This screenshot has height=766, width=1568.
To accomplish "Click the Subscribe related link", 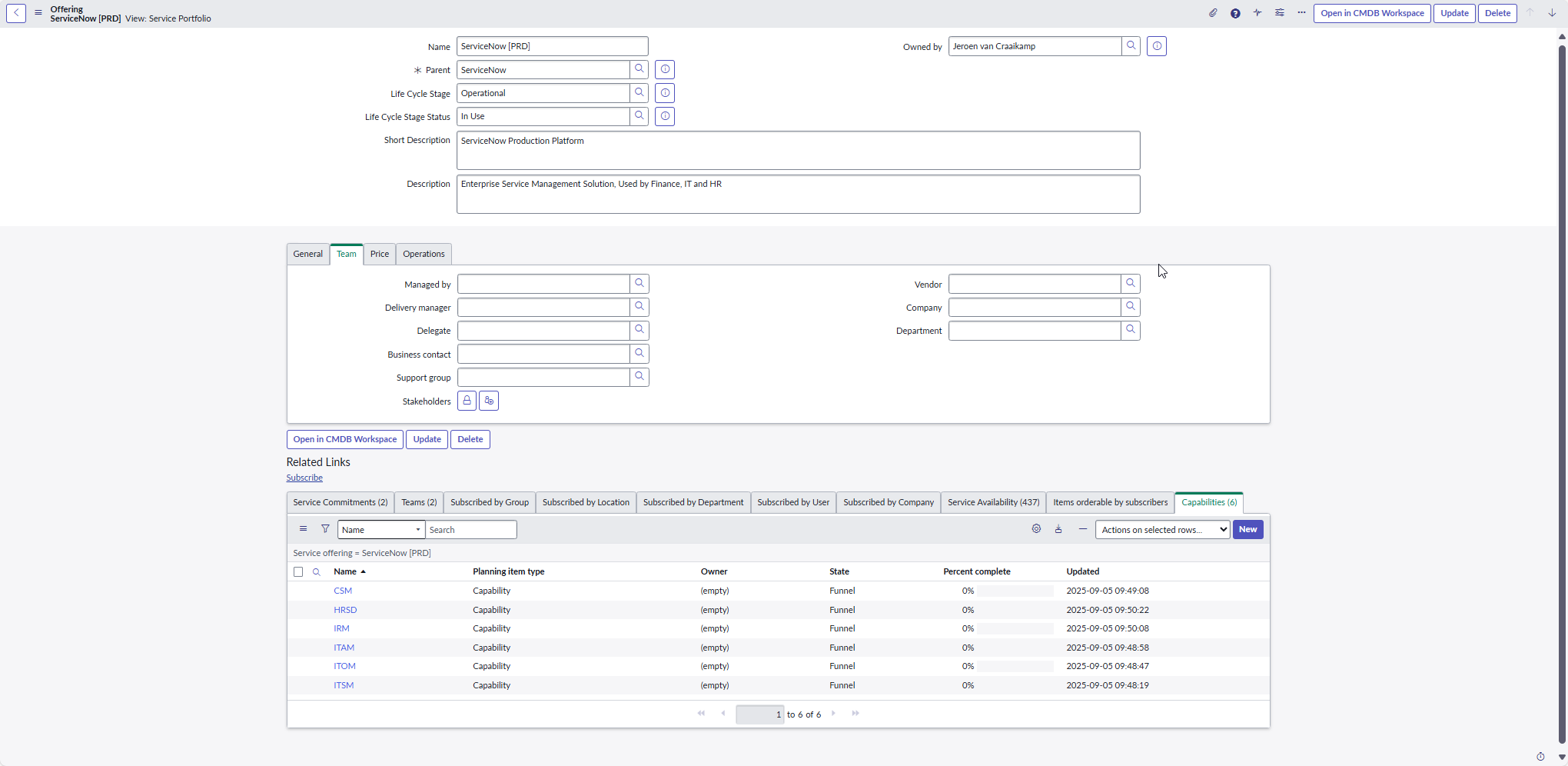I will (304, 478).
